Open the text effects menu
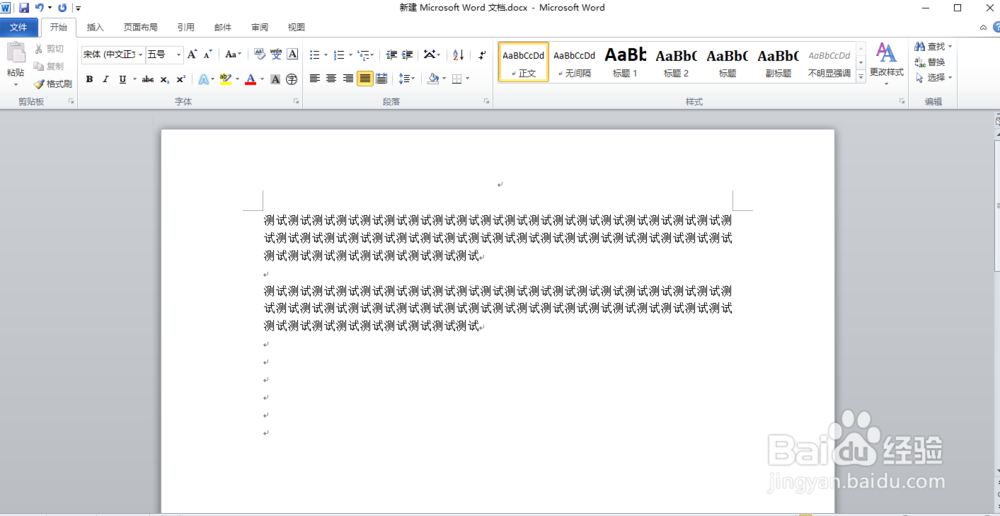The height and width of the screenshot is (516, 1000). coord(205,79)
